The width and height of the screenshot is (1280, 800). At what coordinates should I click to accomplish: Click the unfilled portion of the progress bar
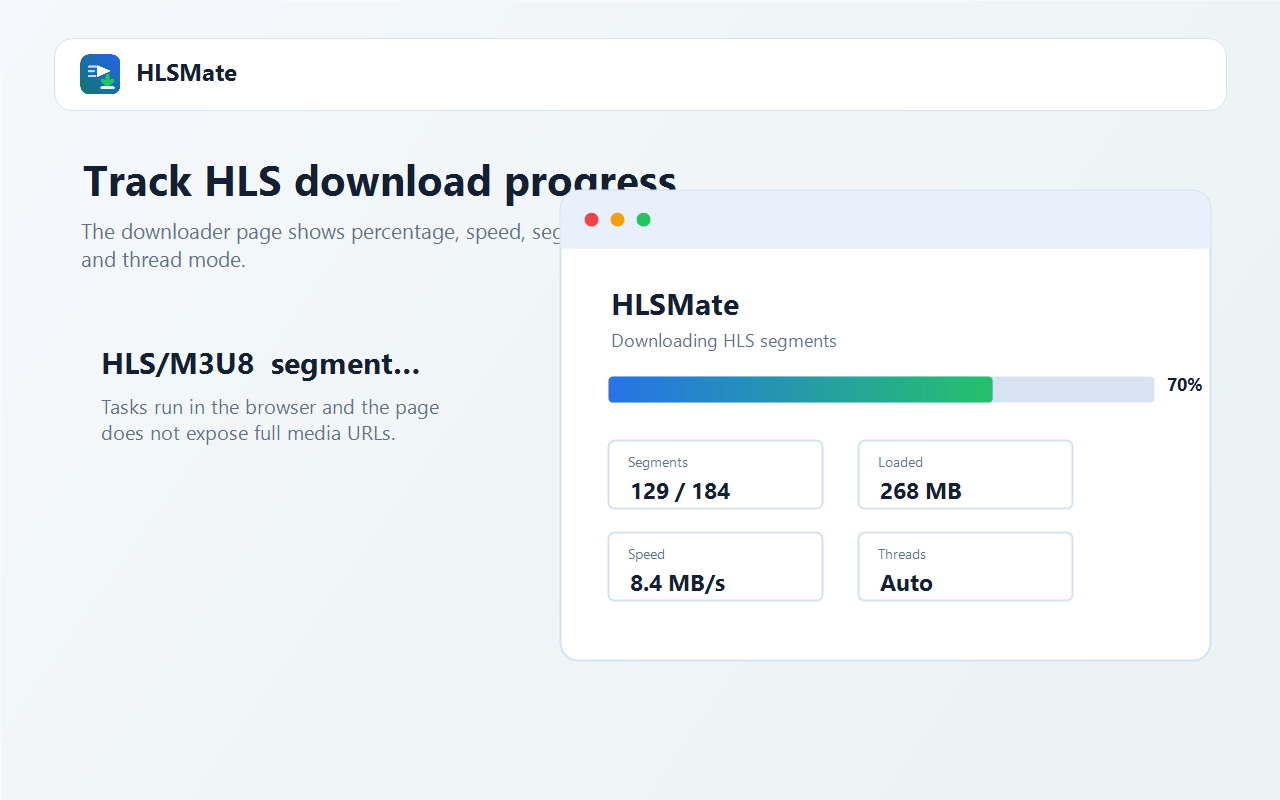tap(1073, 389)
